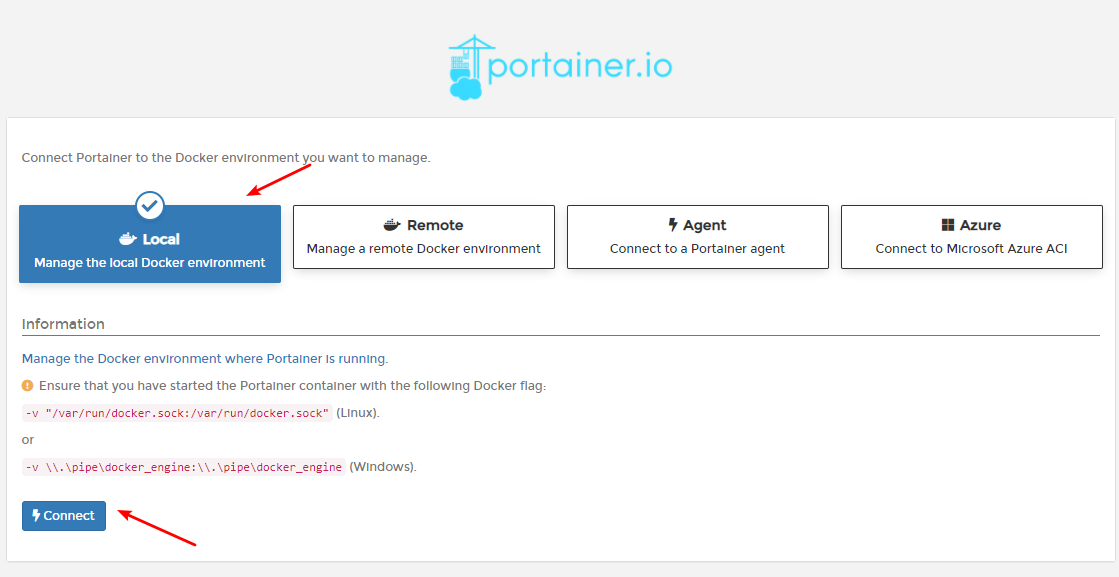Click the Portainer.io logo

pyautogui.click(x=560, y=67)
